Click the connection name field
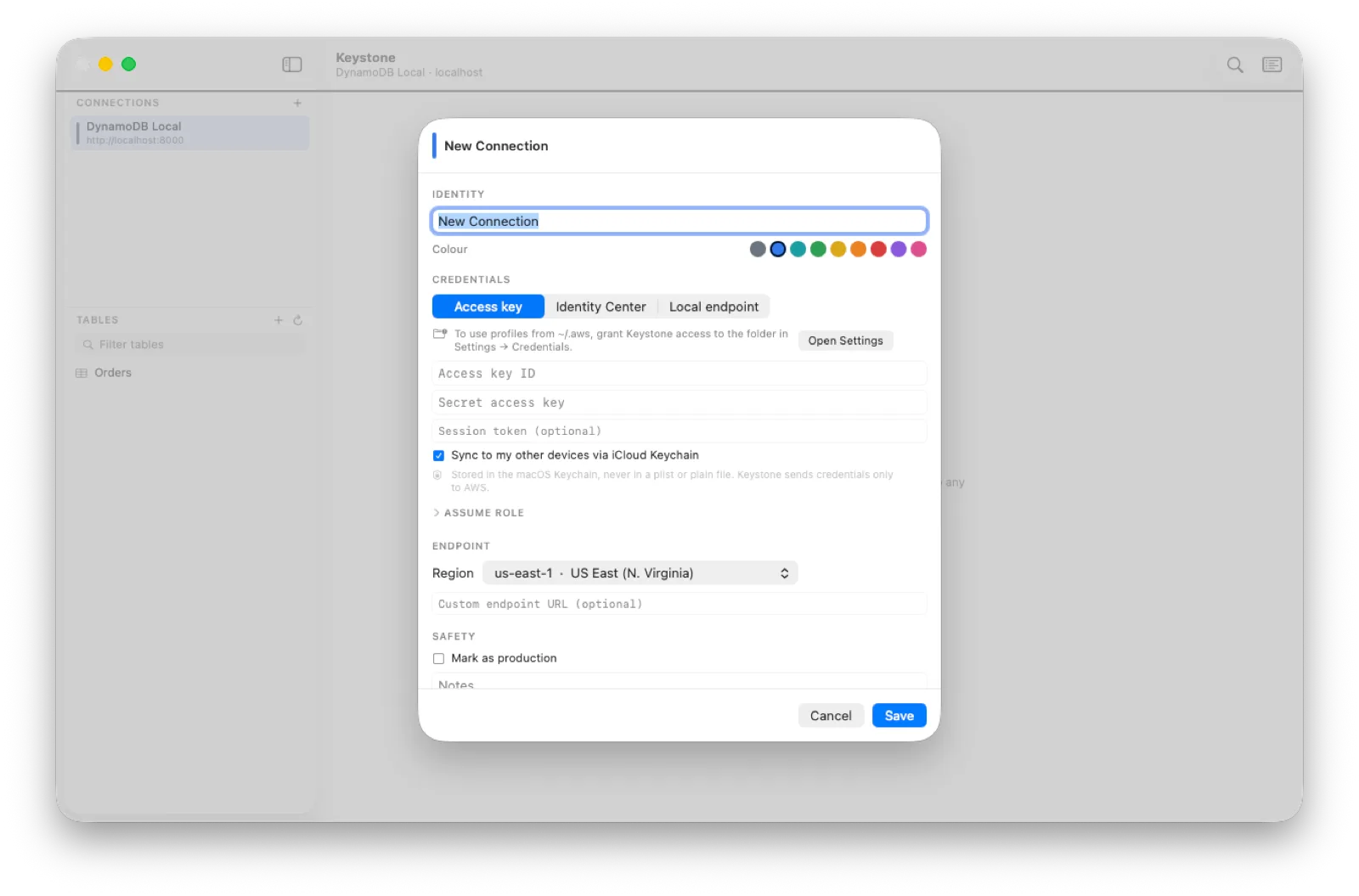This screenshot has width=1359, height=896. tap(679, 221)
